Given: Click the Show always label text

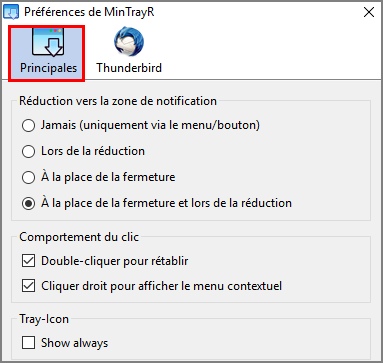Looking at the screenshot, I should pyautogui.click(x=75, y=343).
